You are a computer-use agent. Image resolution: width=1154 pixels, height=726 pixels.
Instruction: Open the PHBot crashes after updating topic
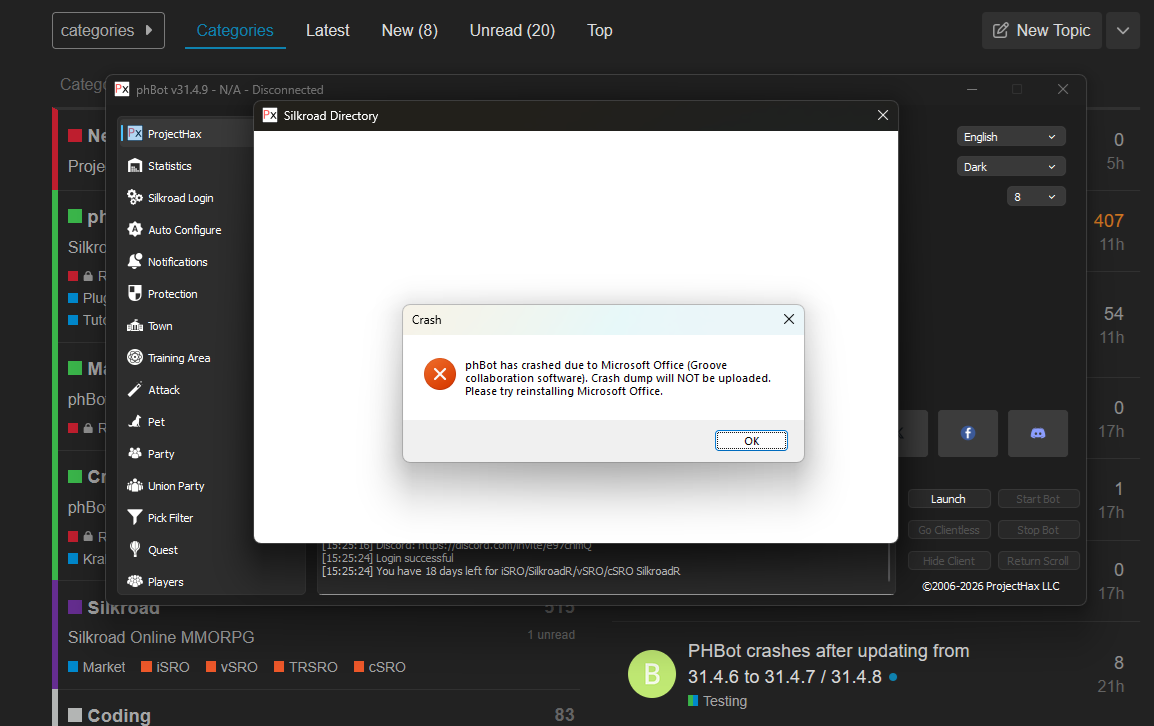click(828, 663)
